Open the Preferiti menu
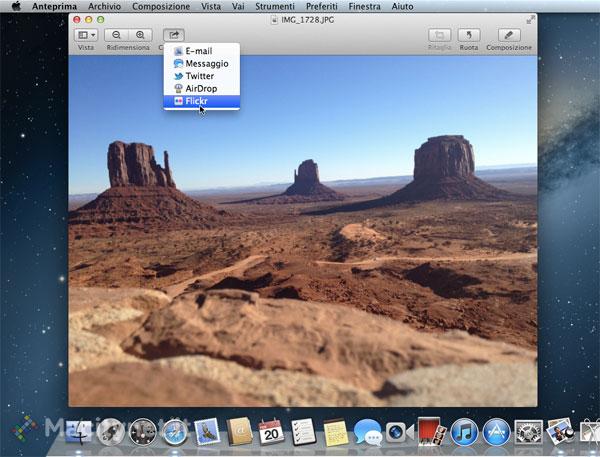Image resolution: width=600 pixels, height=457 pixels. [322, 6]
